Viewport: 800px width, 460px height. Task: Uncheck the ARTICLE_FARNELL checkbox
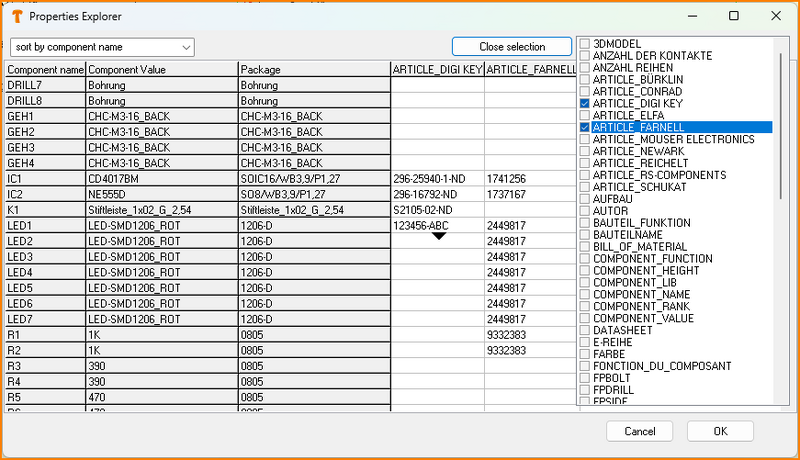(585, 127)
